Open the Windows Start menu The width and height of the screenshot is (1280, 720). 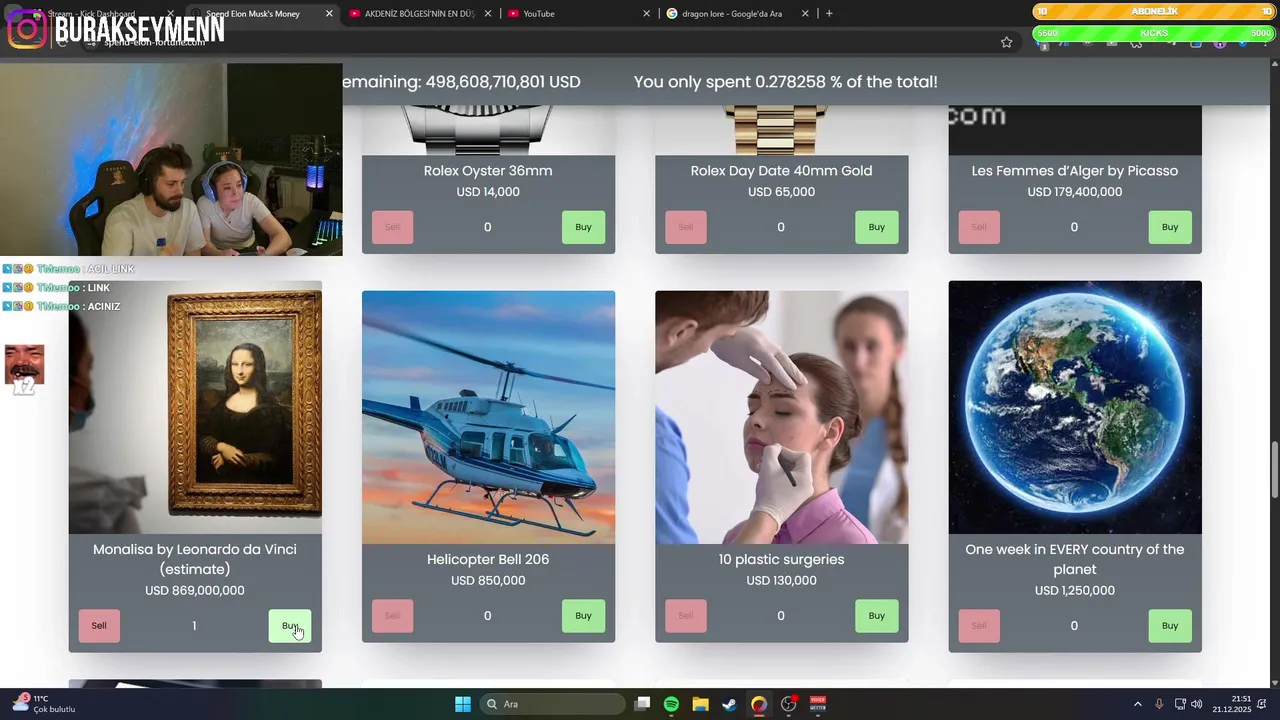(463, 704)
